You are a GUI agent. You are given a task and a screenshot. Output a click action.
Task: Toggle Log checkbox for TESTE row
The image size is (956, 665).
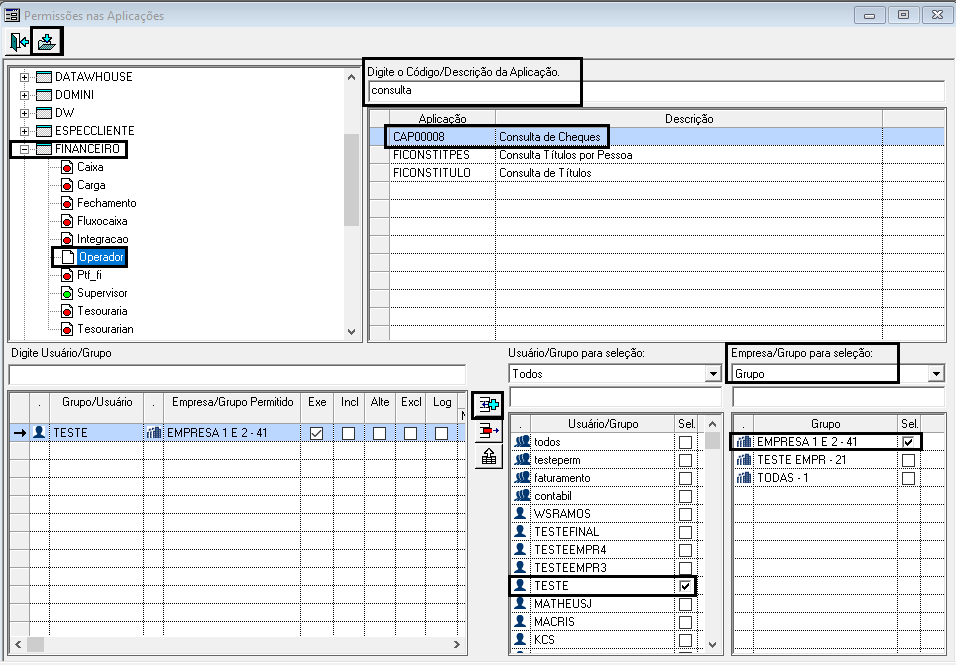point(441,433)
